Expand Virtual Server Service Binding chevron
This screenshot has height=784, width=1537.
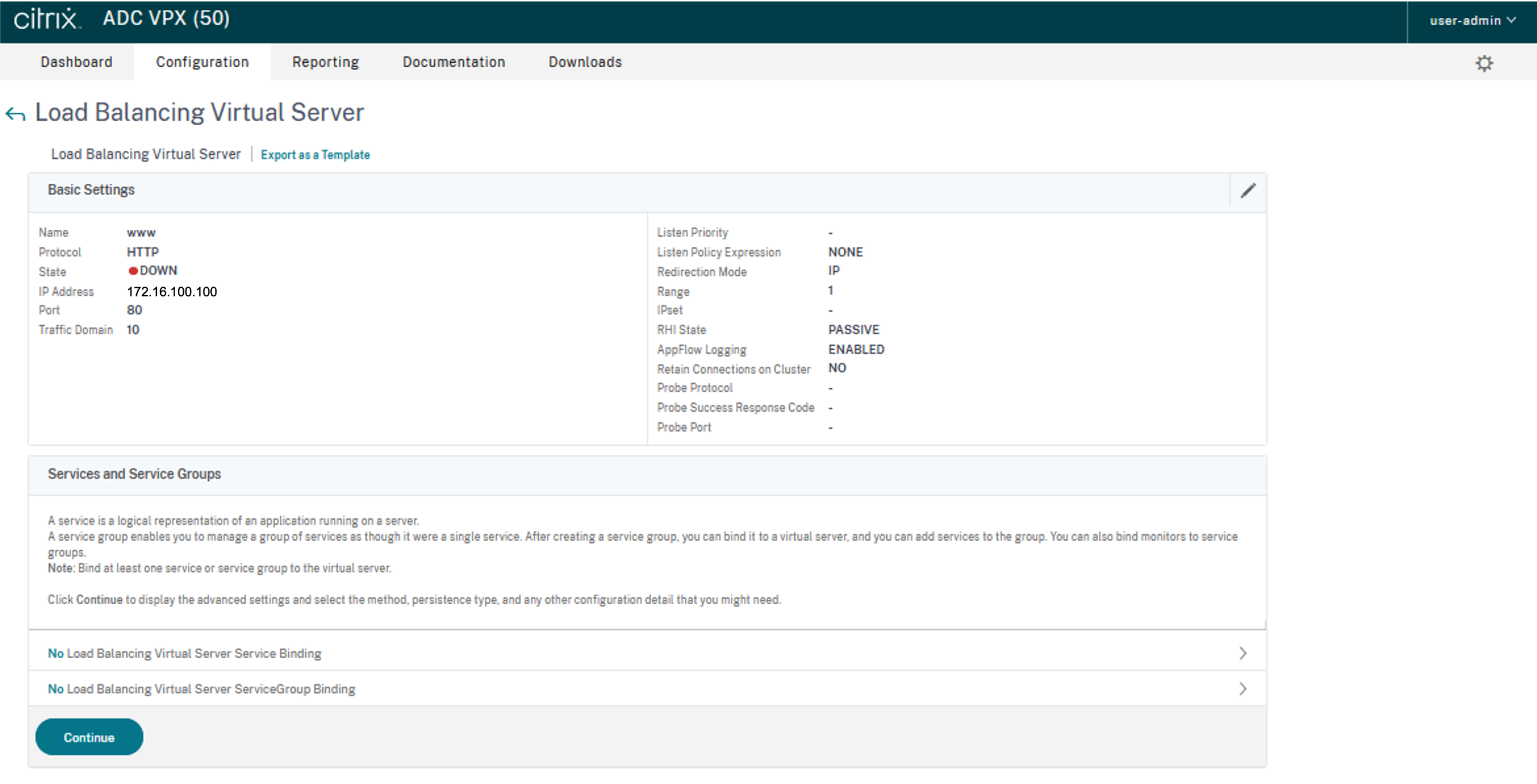click(1242, 654)
